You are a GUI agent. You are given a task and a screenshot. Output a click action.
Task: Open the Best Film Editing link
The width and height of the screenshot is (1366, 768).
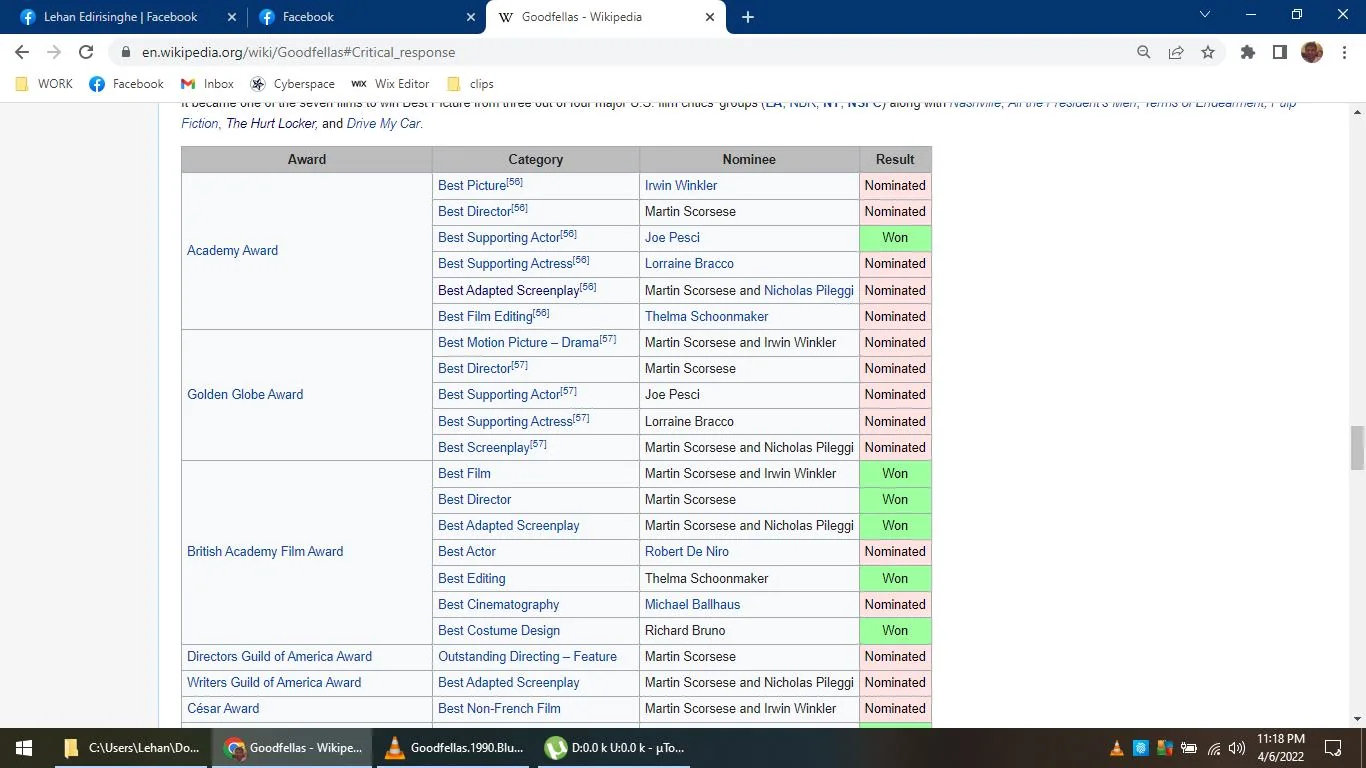[485, 317]
